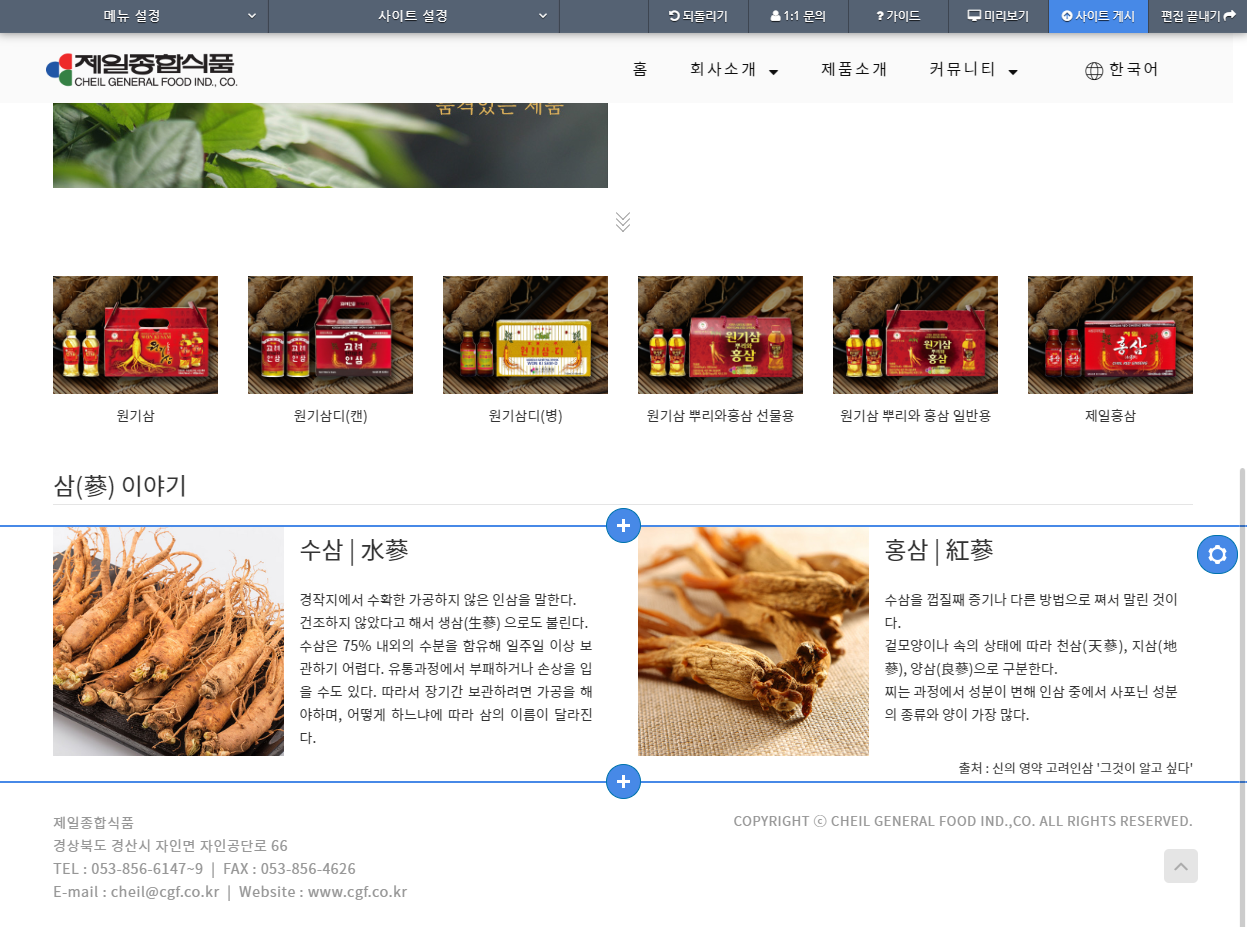Open the 원기삼디(캔) product thumbnail
Viewport: 1247px width, 927px height.
[330, 335]
